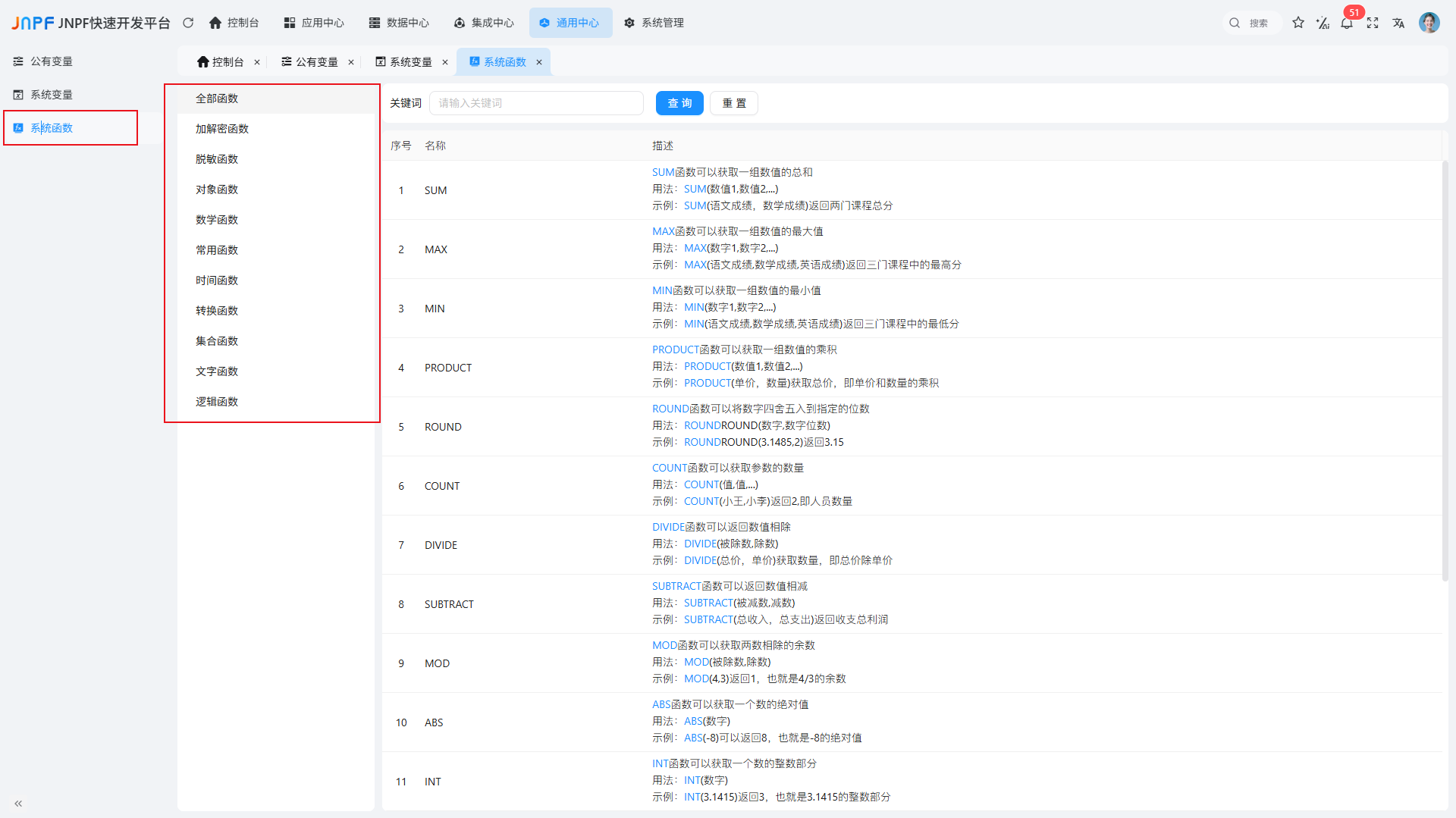Image resolution: width=1456 pixels, height=818 pixels.
Task: Open 系统管理 in the top navigation
Action: pyautogui.click(x=654, y=23)
